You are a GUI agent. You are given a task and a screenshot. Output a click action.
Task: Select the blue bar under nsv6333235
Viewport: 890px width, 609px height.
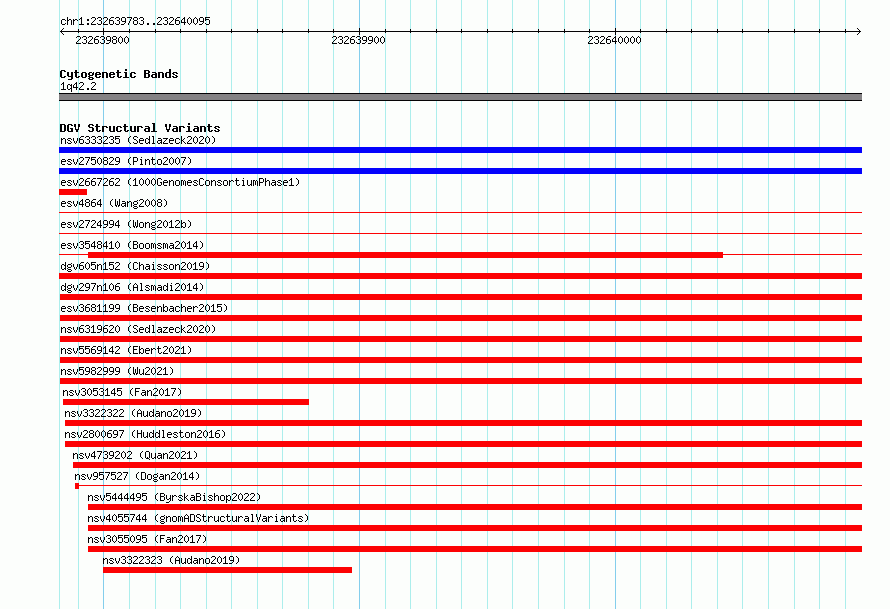(x=460, y=150)
